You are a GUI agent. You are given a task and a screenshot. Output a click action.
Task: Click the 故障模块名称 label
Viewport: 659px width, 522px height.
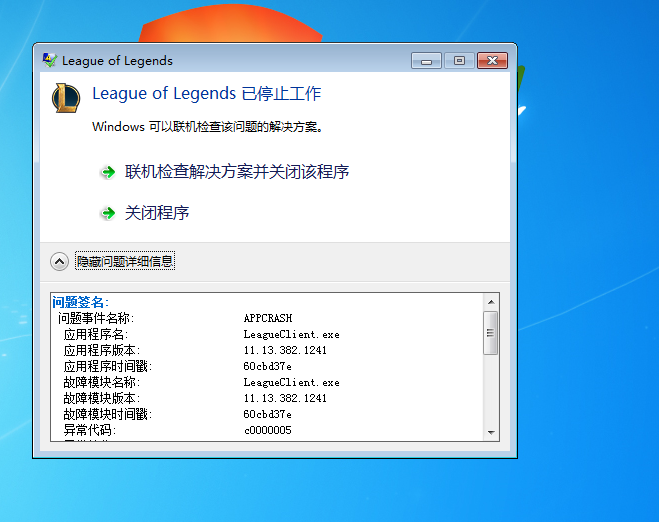pyautogui.click(x=102, y=382)
